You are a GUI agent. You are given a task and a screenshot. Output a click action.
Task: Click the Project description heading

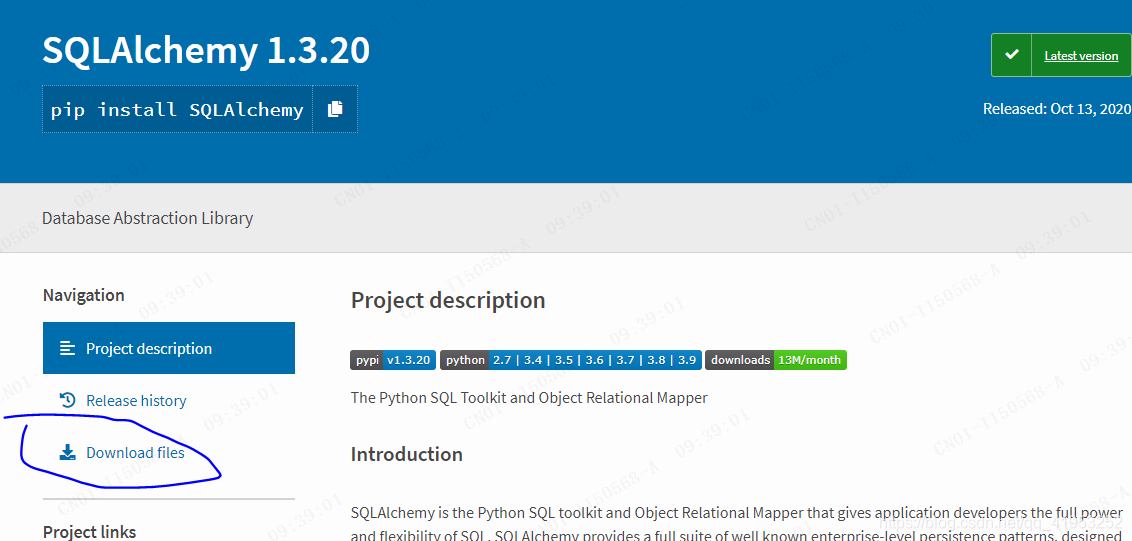pos(448,300)
